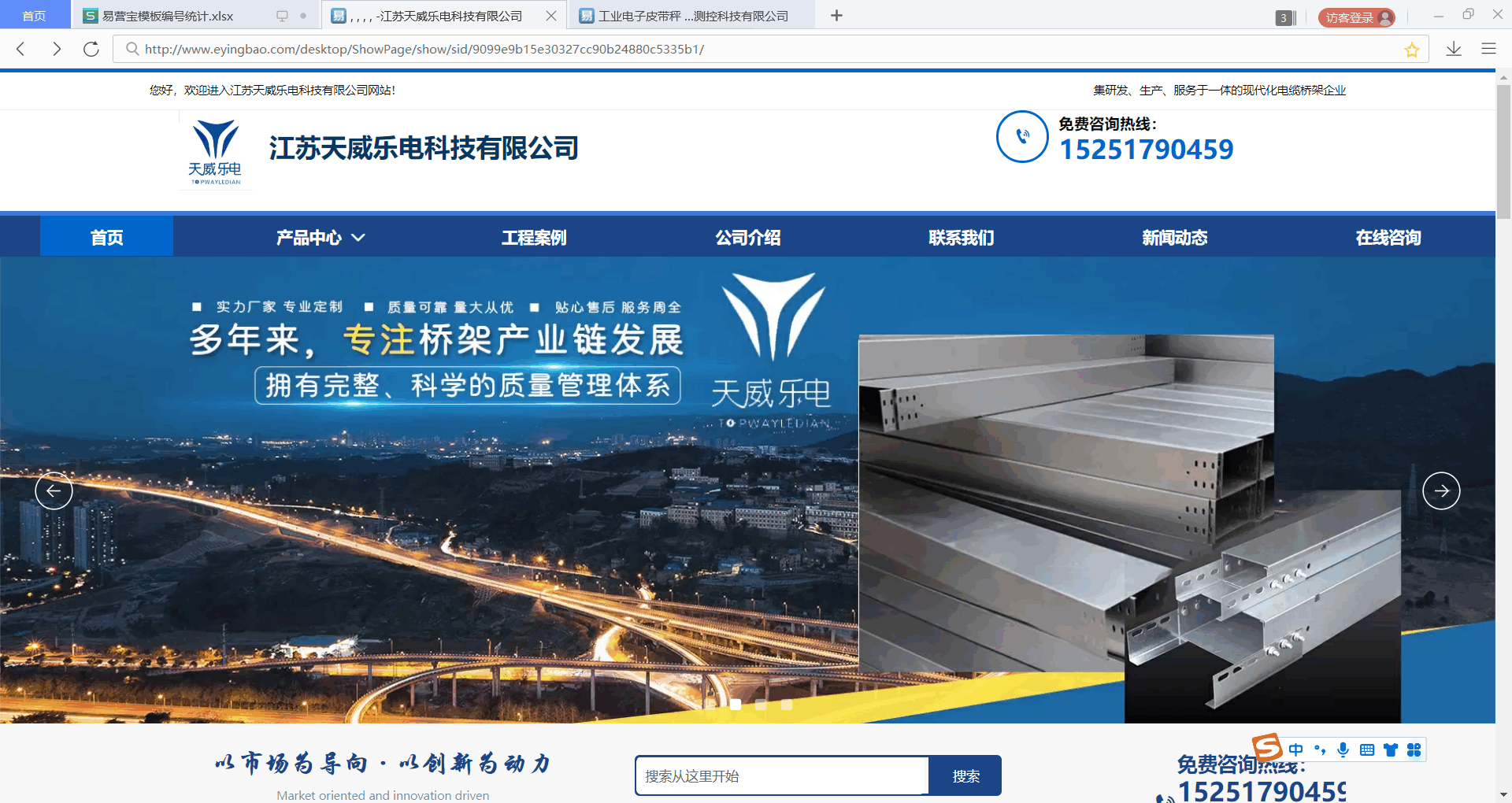Select the fourth banner slide indicator
The width and height of the screenshot is (1512, 803).
(x=786, y=704)
